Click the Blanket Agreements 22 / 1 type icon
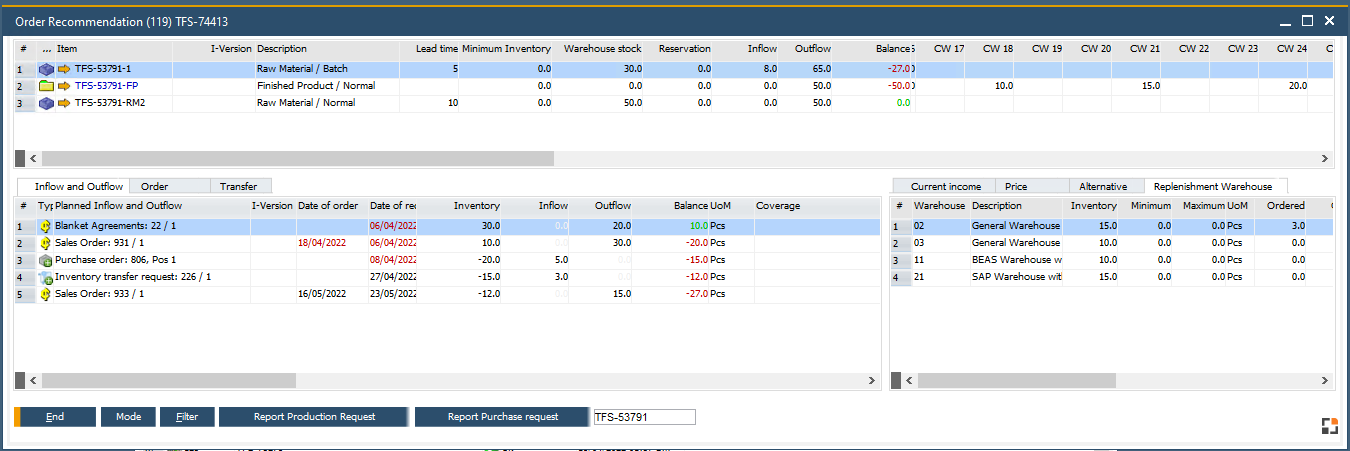 pyautogui.click(x=45, y=227)
